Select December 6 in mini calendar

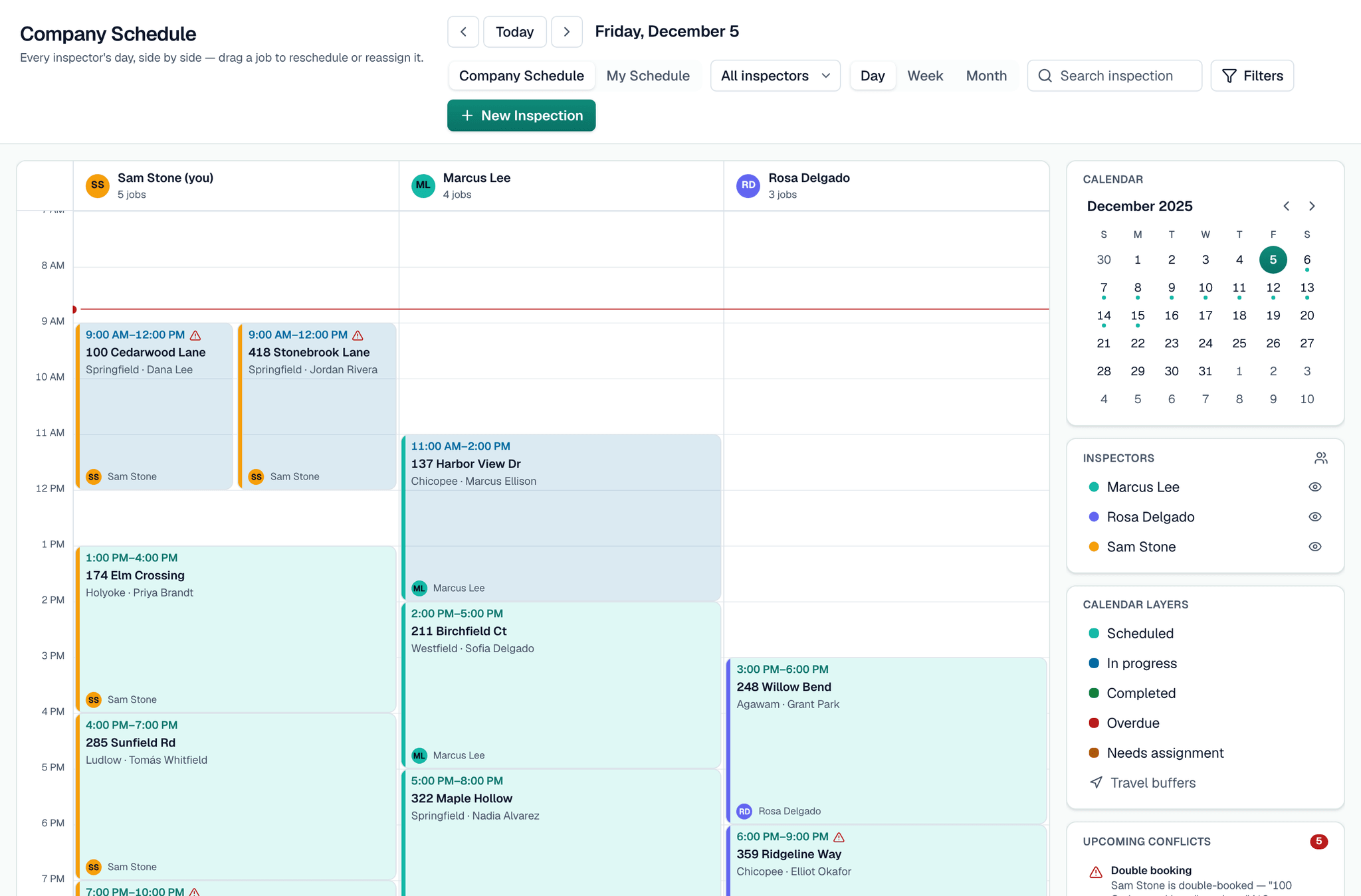click(1307, 260)
